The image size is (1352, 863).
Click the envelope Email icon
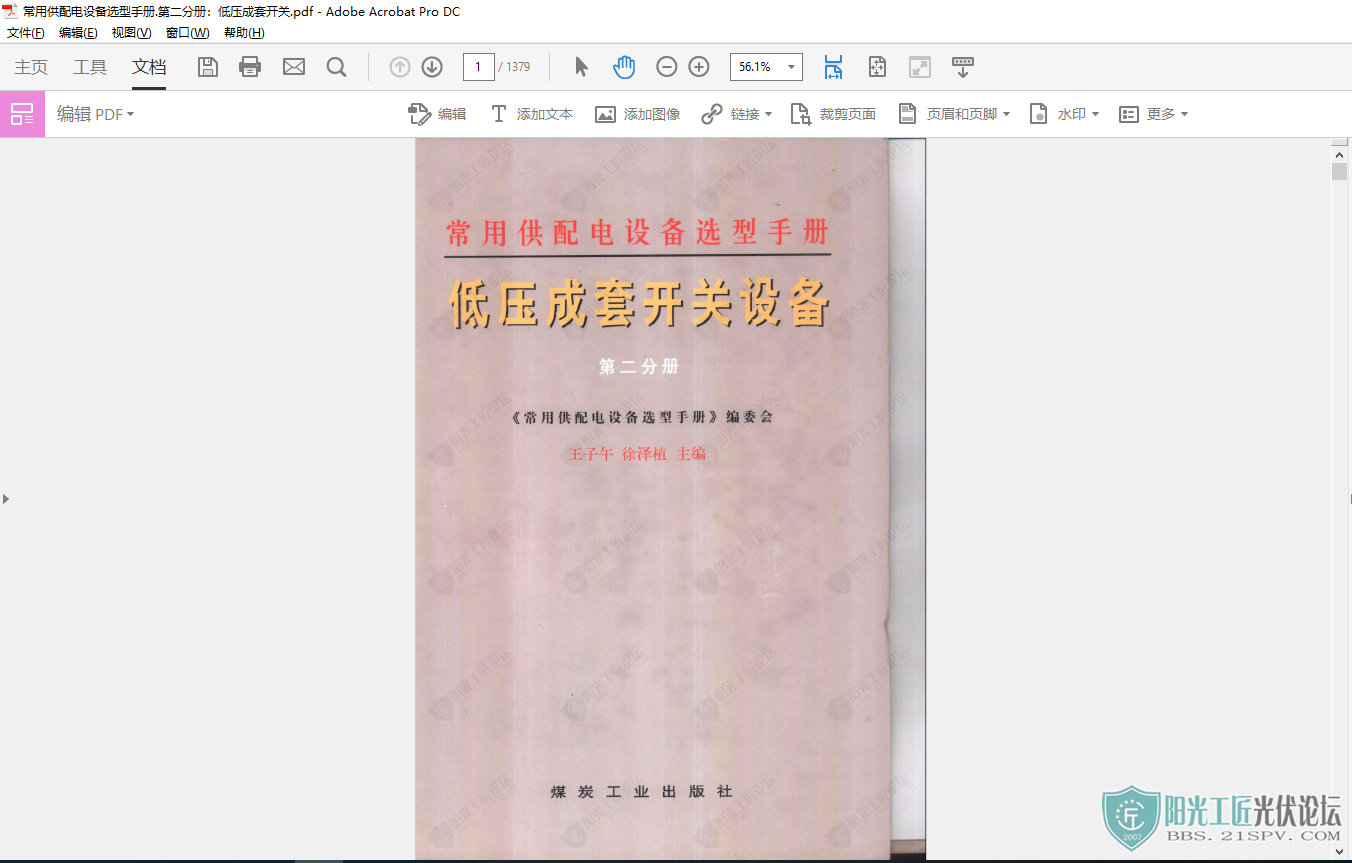[294, 67]
